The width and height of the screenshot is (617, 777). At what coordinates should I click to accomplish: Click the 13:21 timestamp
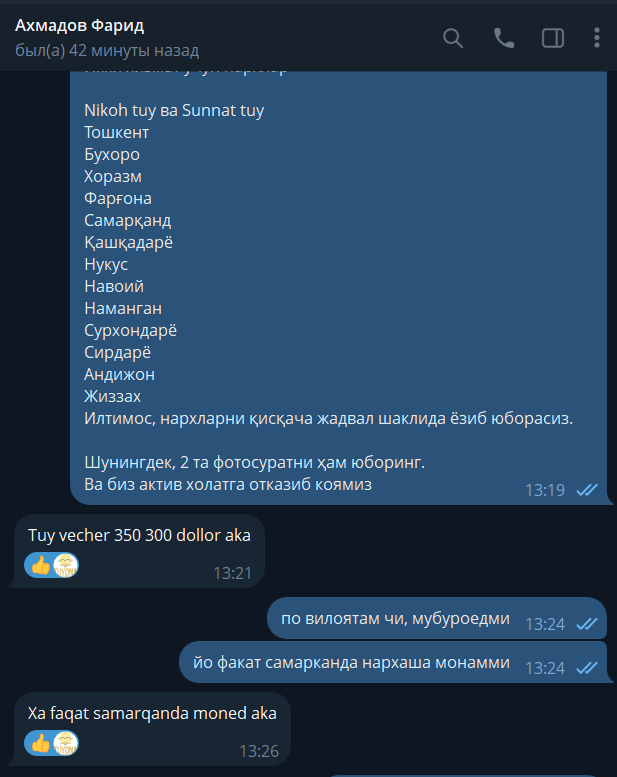232,573
